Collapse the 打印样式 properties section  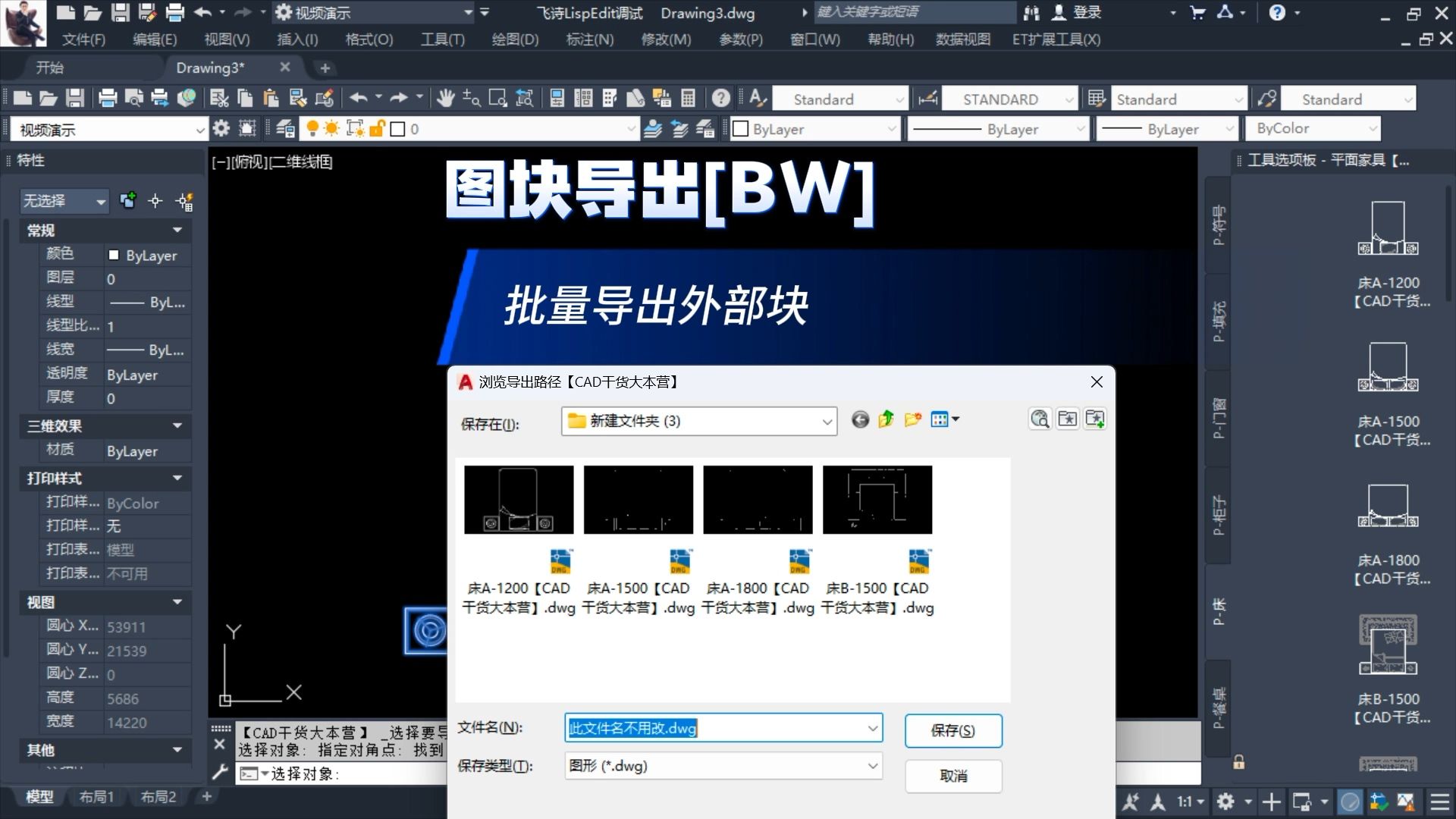tap(177, 478)
